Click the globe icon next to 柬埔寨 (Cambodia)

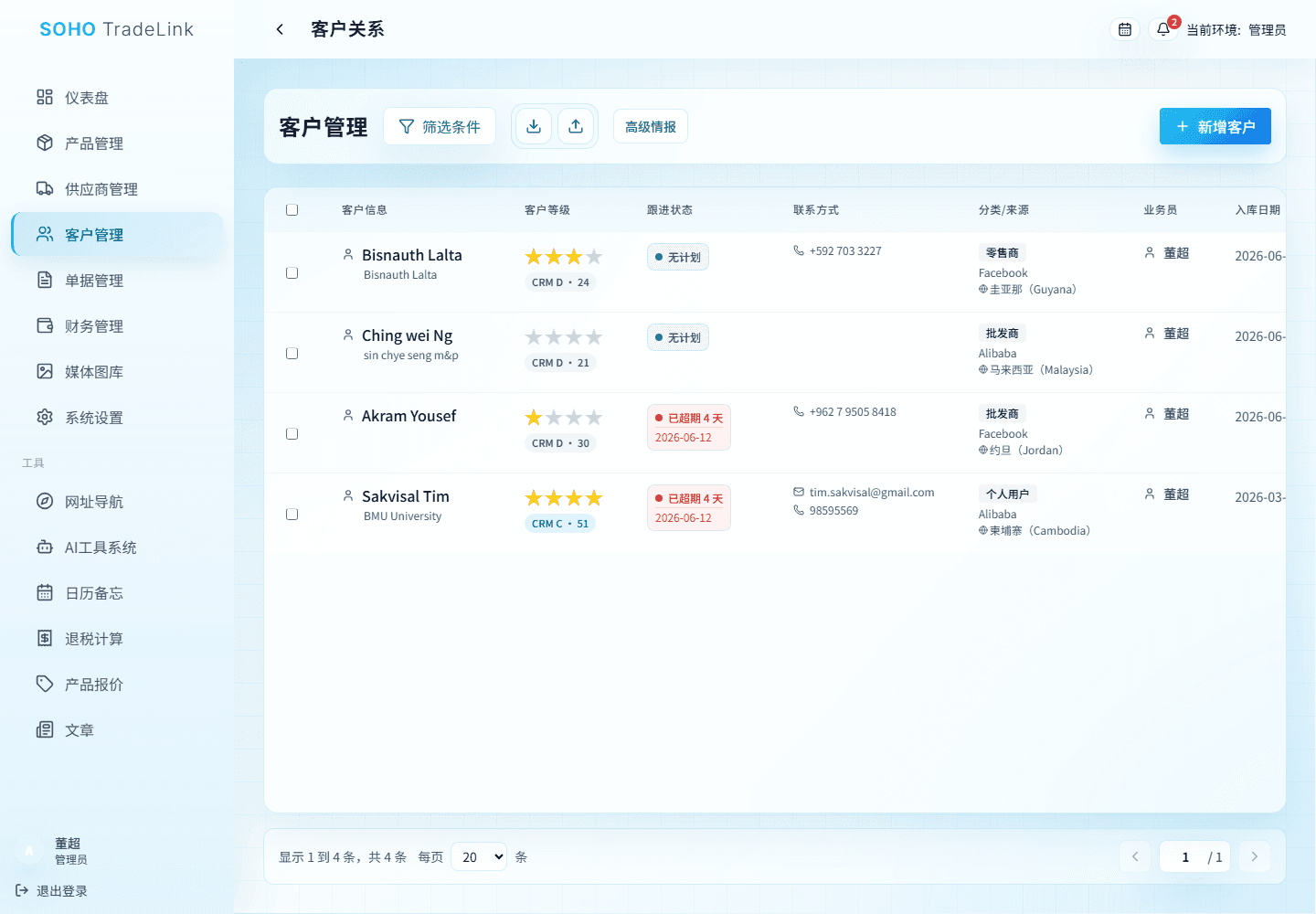click(x=983, y=530)
